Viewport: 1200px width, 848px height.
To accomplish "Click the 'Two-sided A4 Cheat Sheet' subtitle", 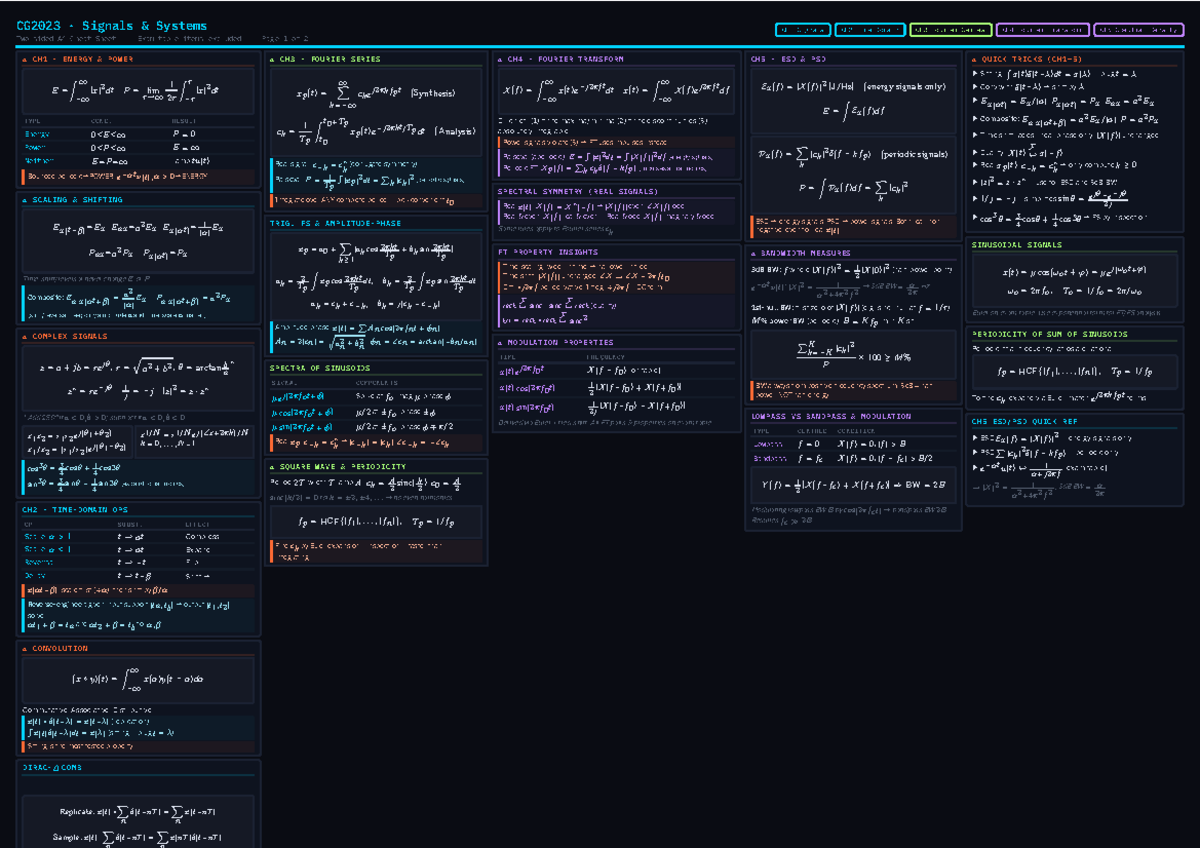I will coord(68,39).
